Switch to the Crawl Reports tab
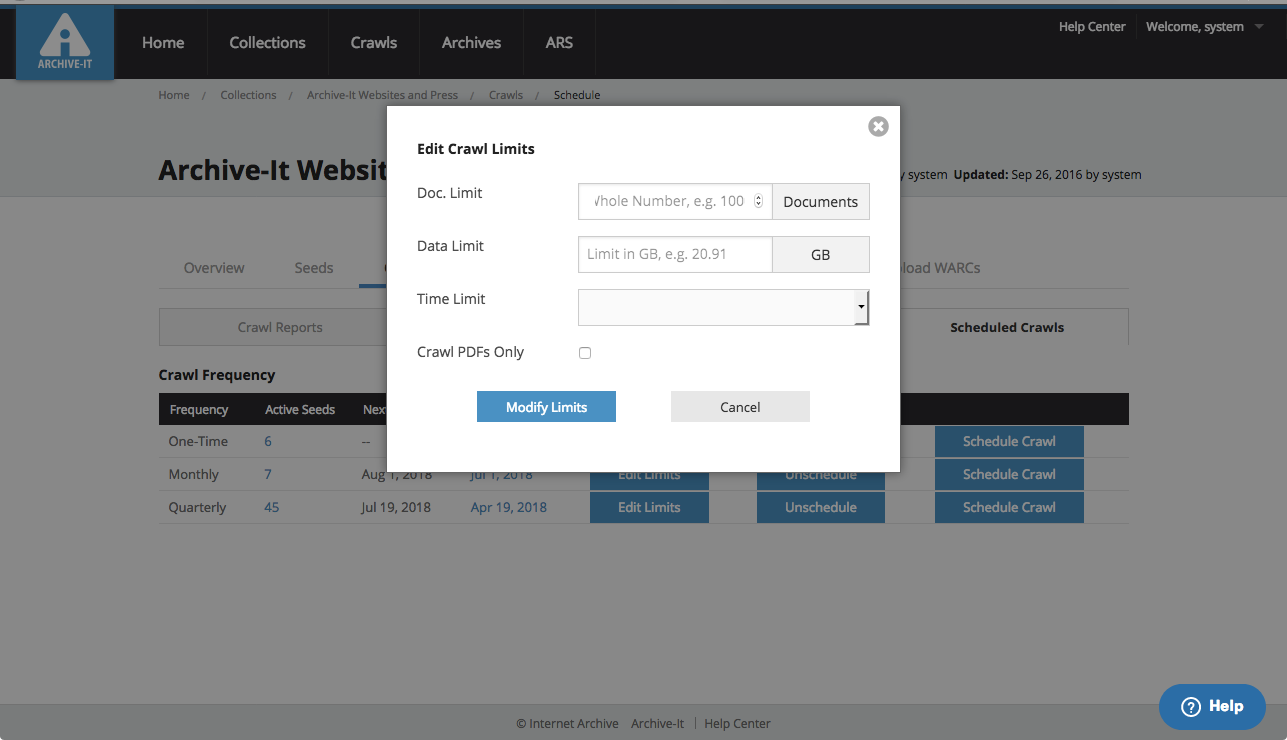The image size is (1287, 740). coord(279,327)
